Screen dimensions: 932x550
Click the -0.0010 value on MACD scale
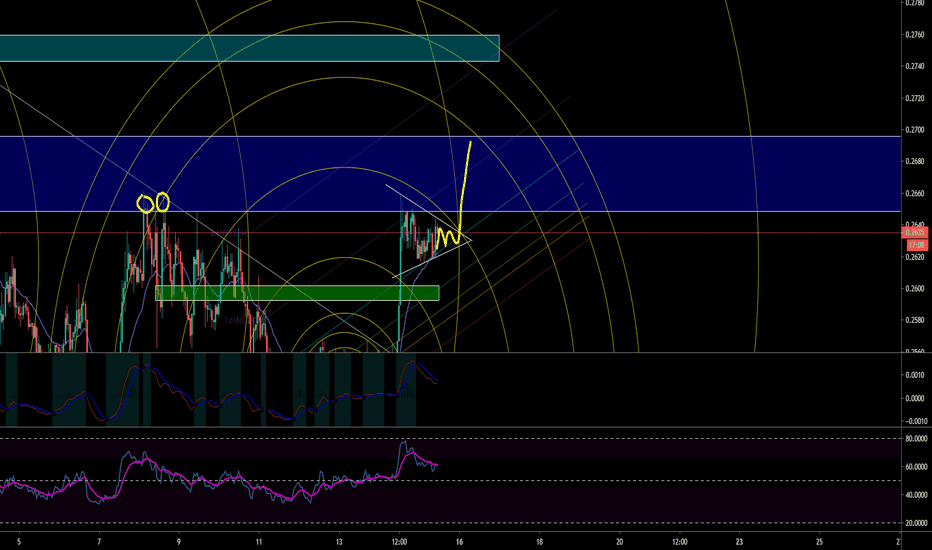[x=914, y=421]
